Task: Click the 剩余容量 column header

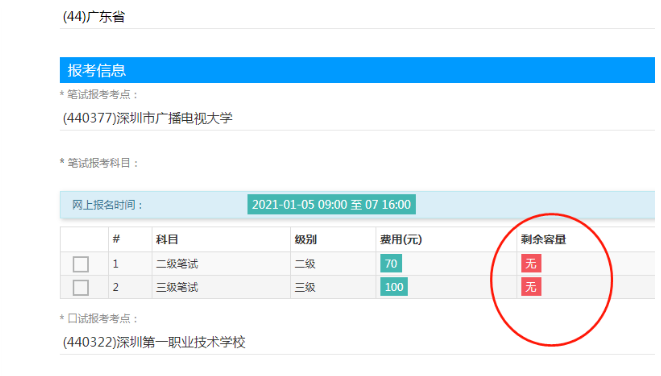Action: coord(543,240)
